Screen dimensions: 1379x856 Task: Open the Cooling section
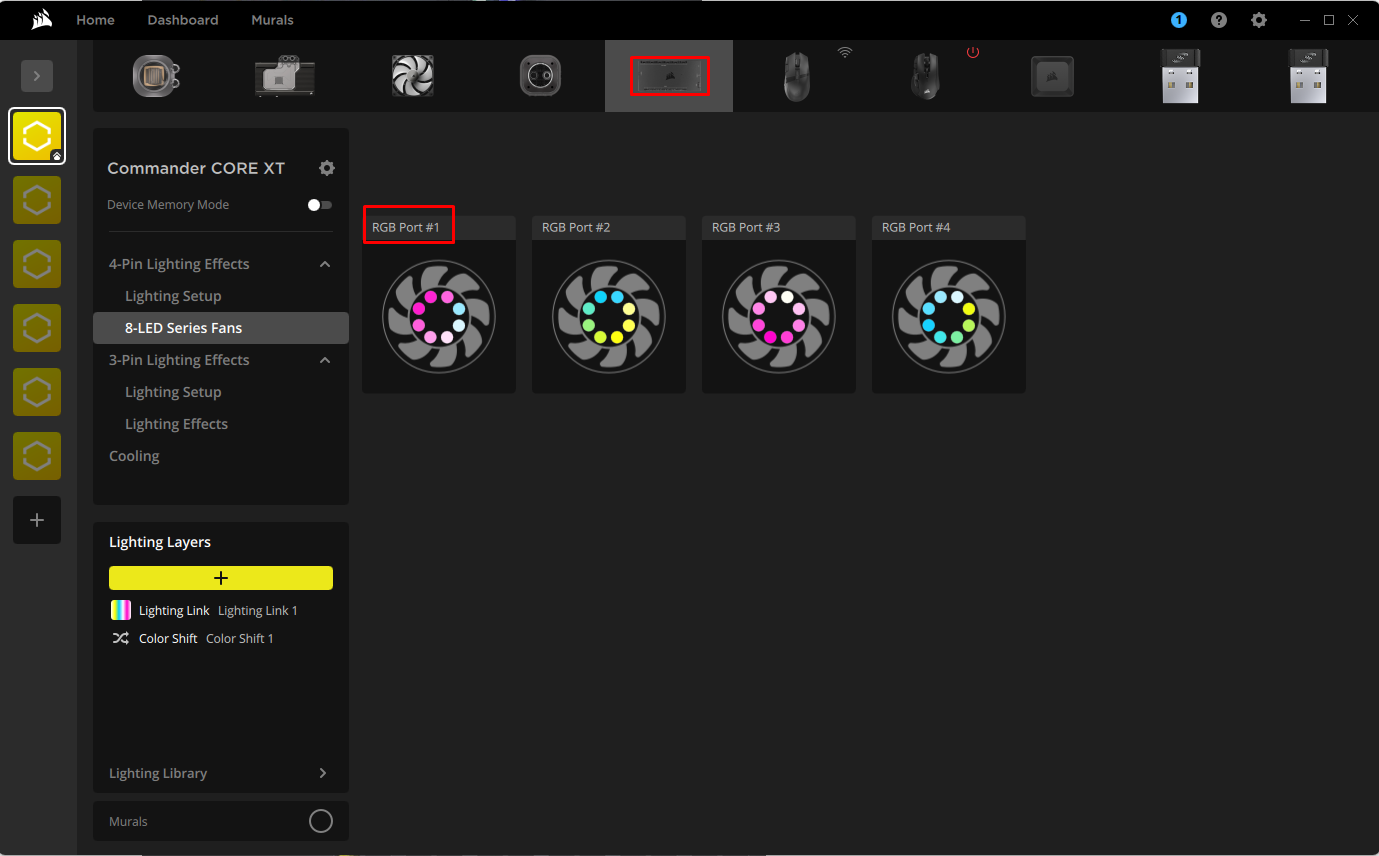134,456
